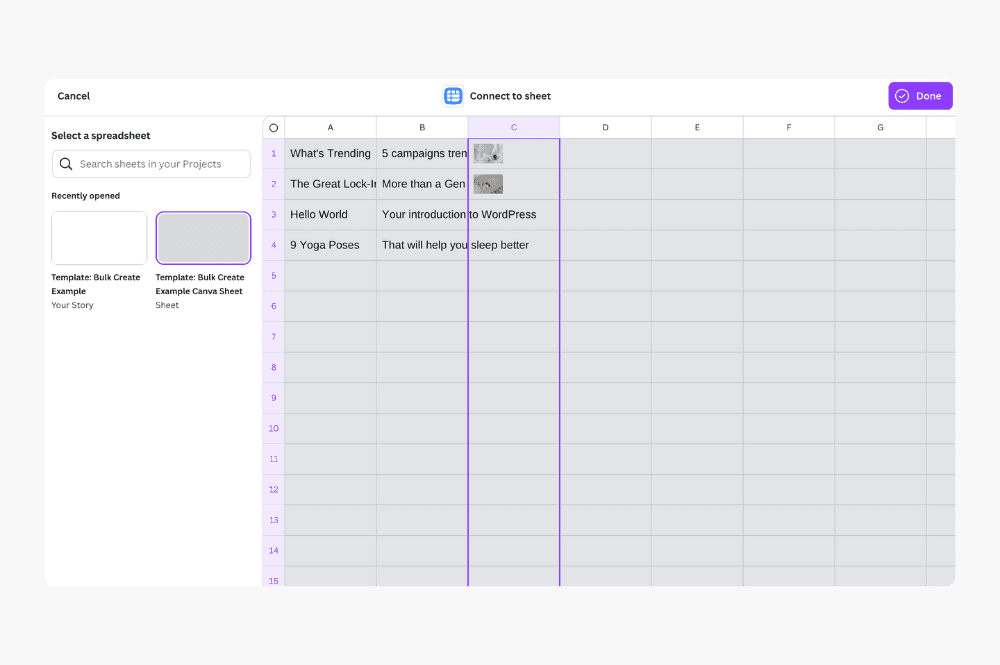Choose the Bulk Create Example Canva Sheet thumbnail
The height and width of the screenshot is (665, 1000).
(x=203, y=238)
